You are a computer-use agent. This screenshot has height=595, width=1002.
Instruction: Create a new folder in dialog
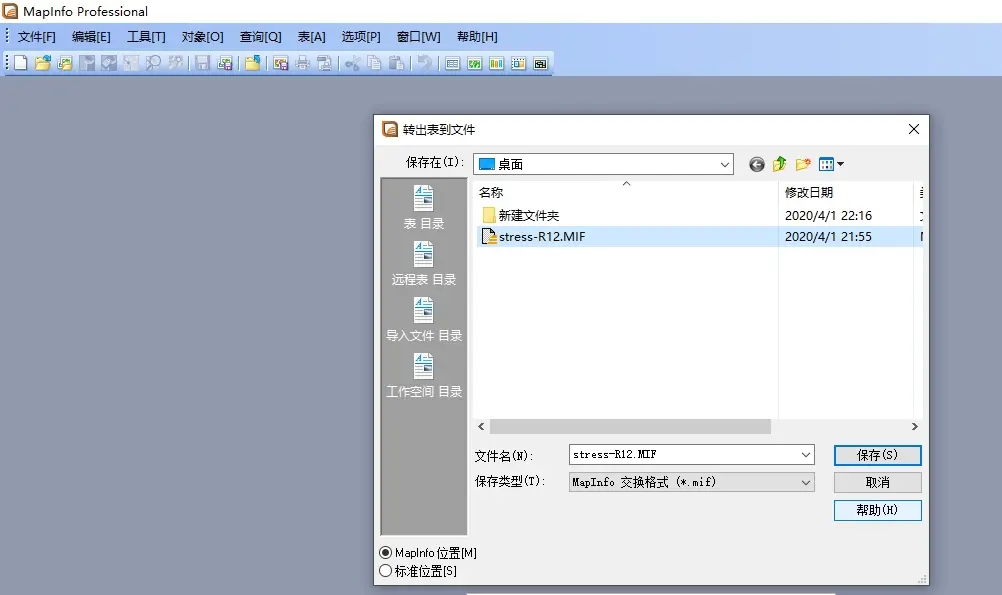(x=803, y=164)
